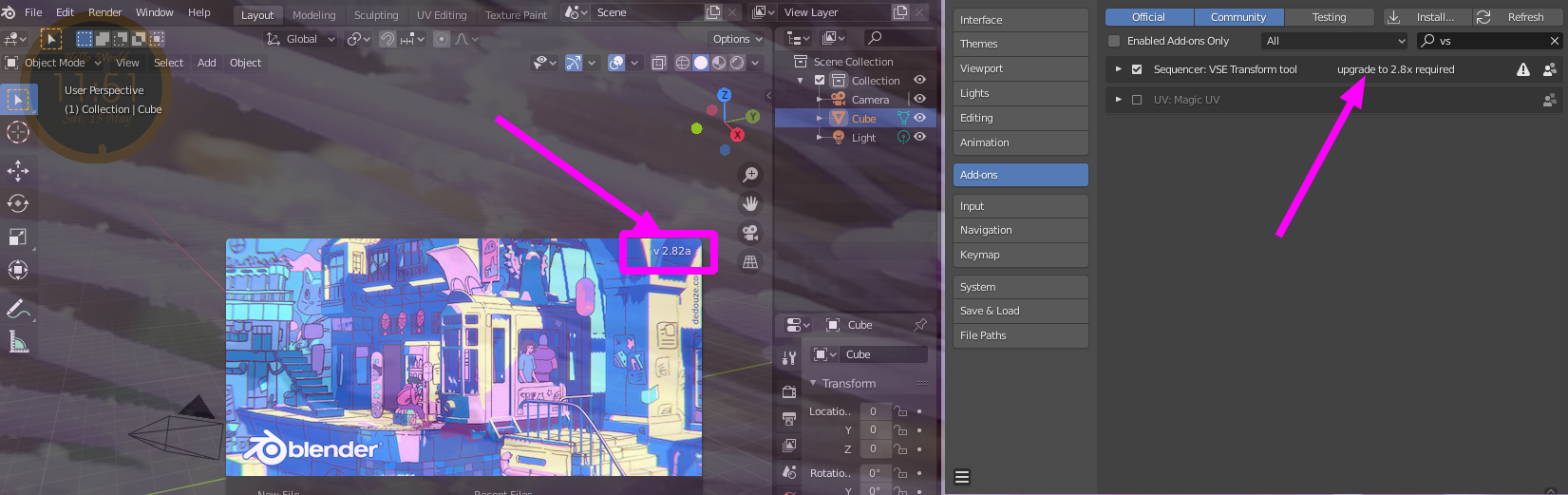Open the Themes preferences section
Image resolution: width=1568 pixels, height=495 pixels.
pyautogui.click(x=1020, y=44)
